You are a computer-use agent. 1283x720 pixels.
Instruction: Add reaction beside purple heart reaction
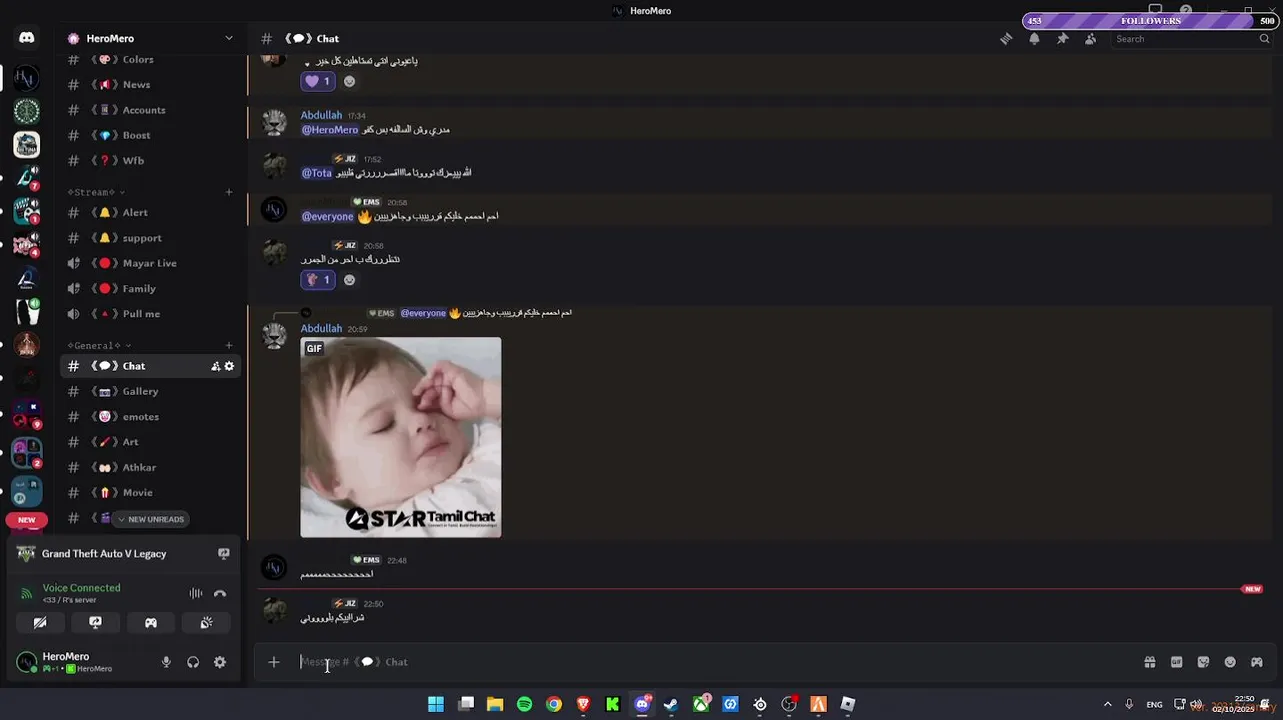point(349,81)
